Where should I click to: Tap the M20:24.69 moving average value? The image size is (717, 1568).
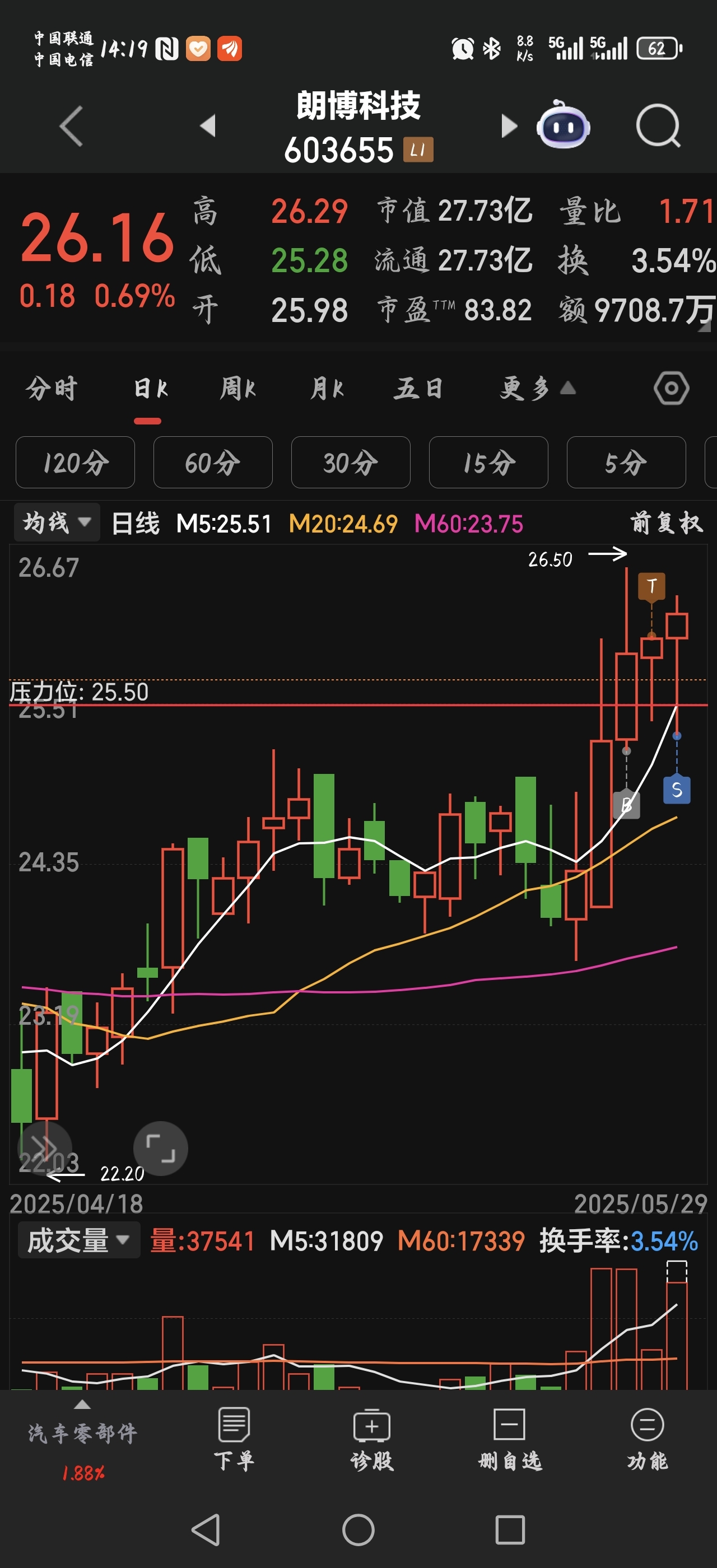(x=343, y=524)
